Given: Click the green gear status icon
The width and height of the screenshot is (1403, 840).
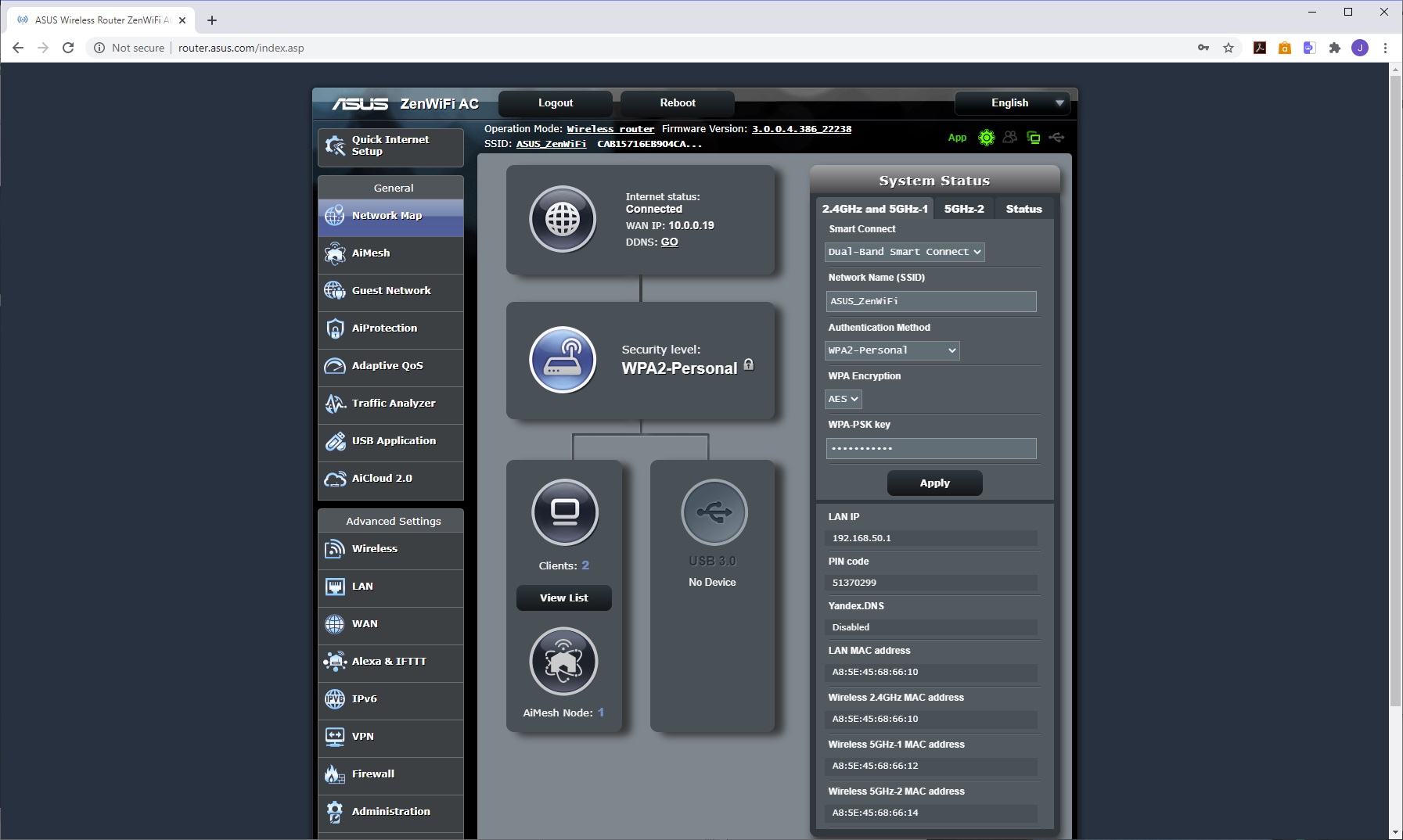Looking at the screenshot, I should (x=987, y=138).
